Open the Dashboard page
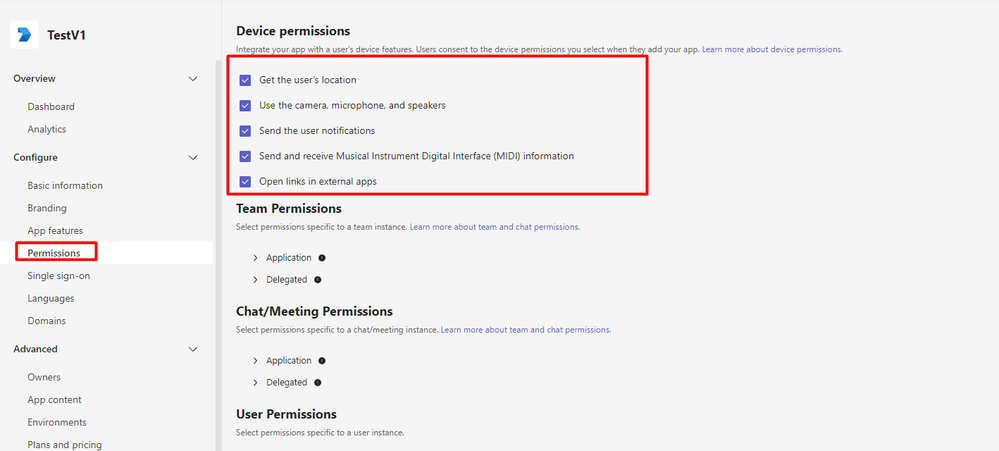The height and width of the screenshot is (451, 999). pos(51,106)
